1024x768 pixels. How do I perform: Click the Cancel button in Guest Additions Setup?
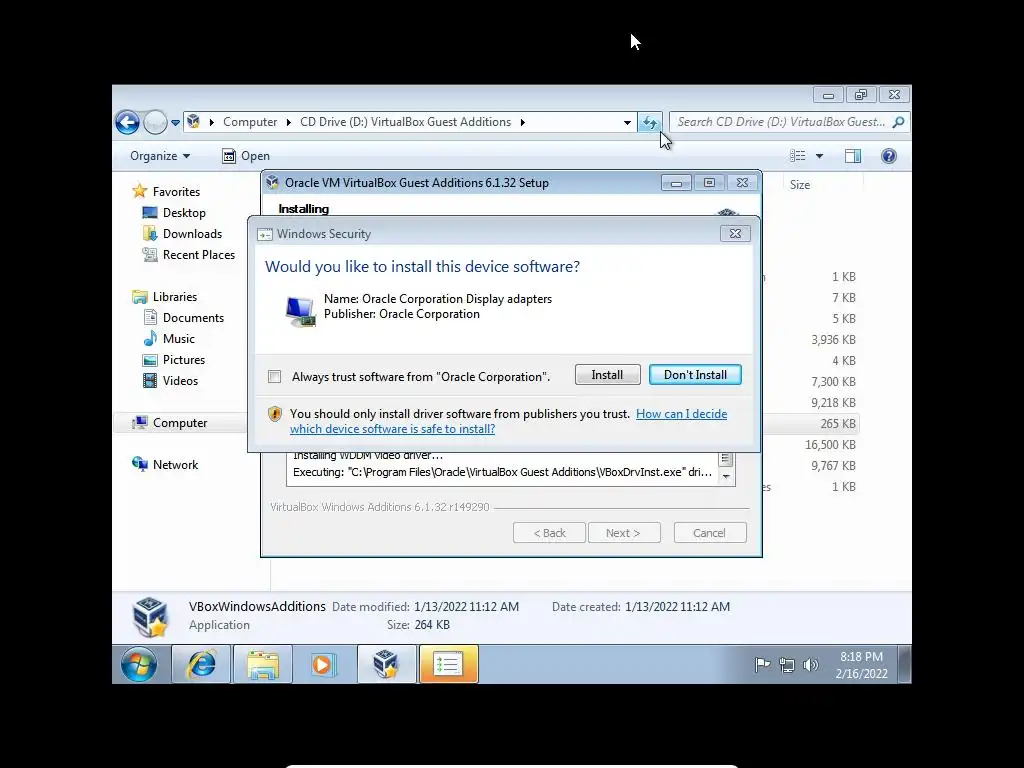click(709, 533)
